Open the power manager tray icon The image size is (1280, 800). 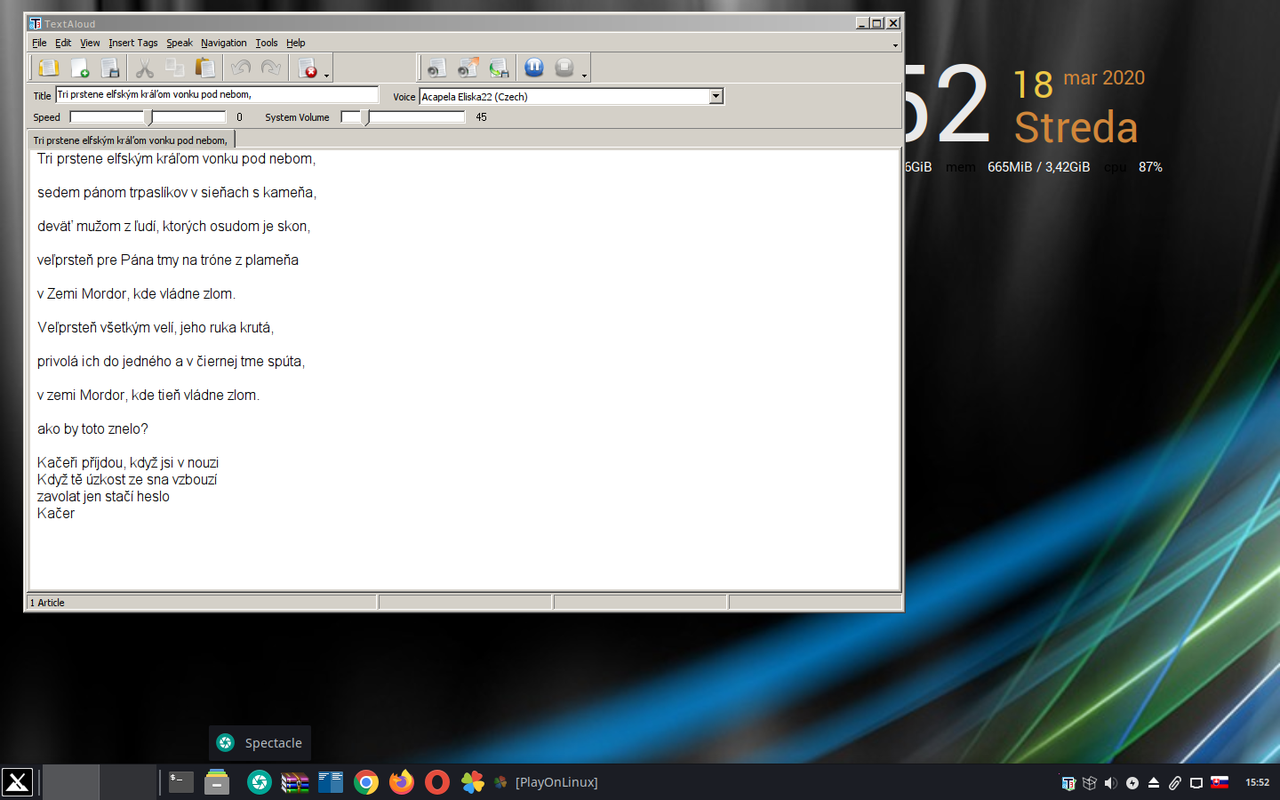pyautogui.click(x=1132, y=783)
